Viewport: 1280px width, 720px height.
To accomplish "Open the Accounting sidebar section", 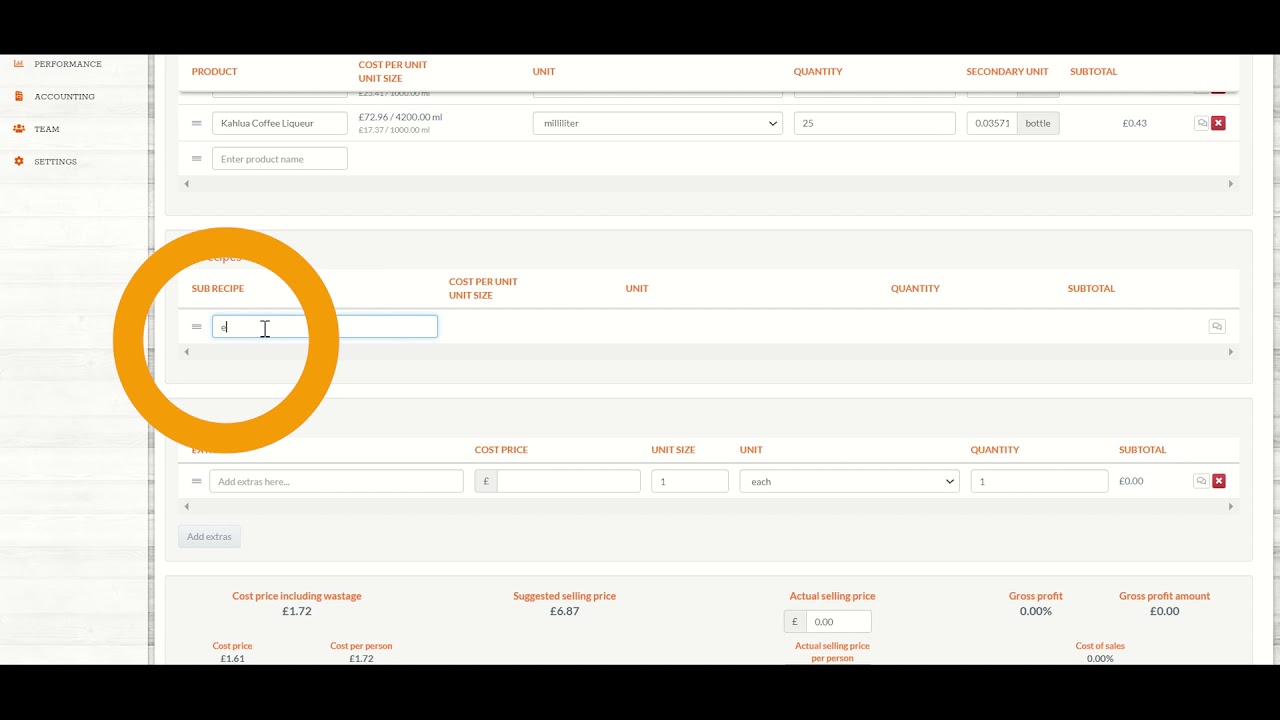I will click(x=64, y=97).
